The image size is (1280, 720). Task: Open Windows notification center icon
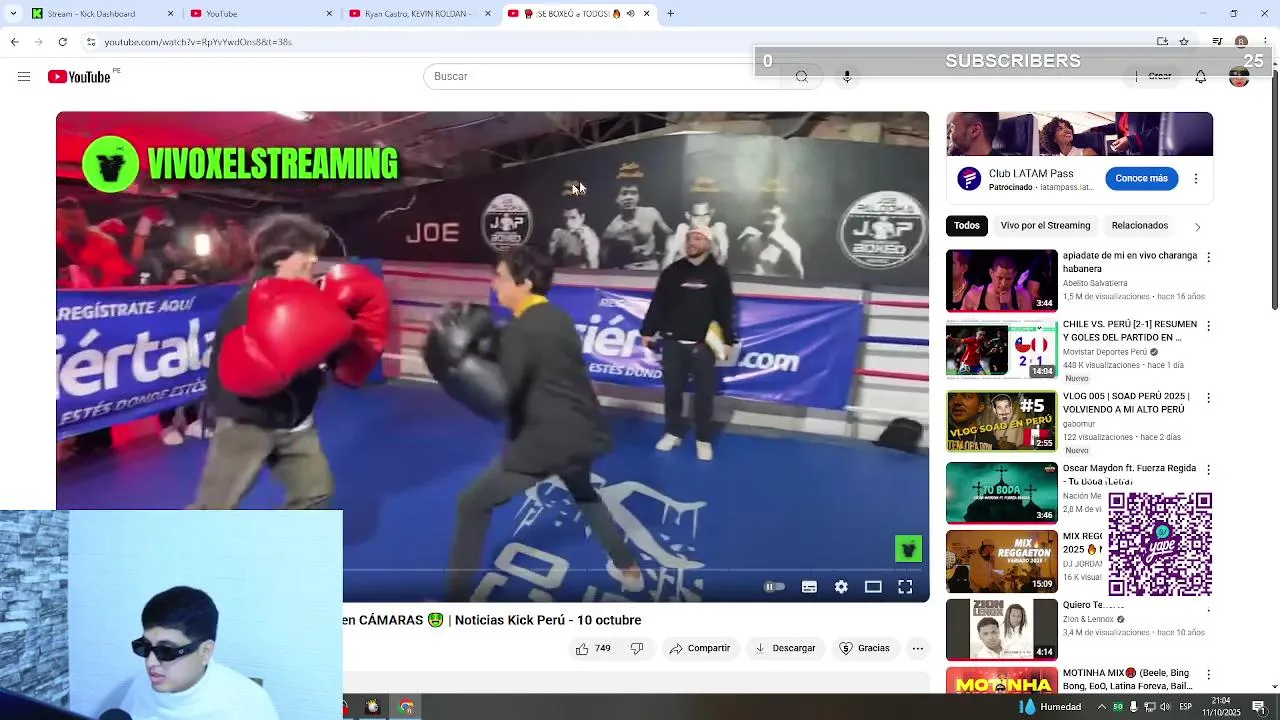click(1259, 707)
